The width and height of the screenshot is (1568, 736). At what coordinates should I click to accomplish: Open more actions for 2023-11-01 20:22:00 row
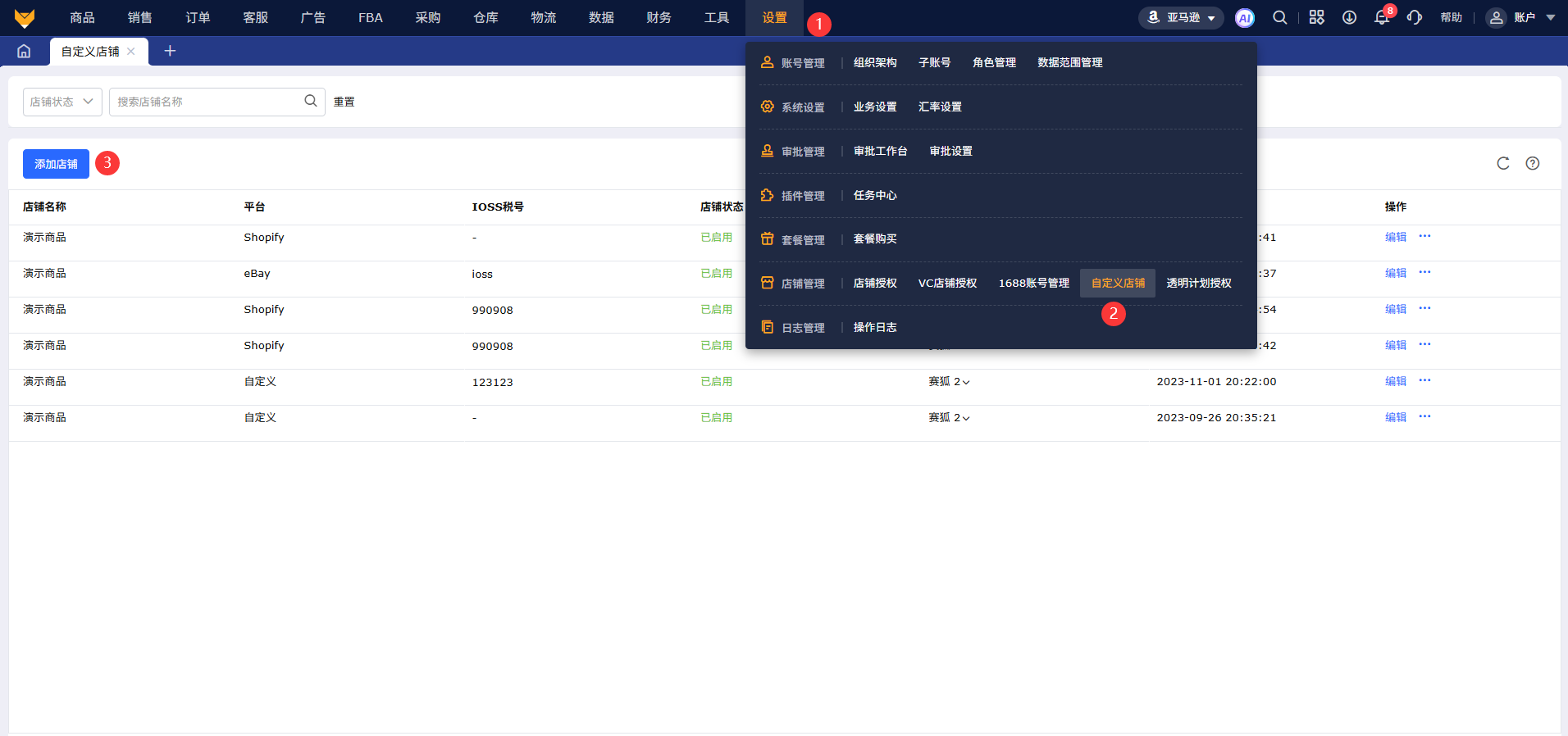tap(1424, 381)
